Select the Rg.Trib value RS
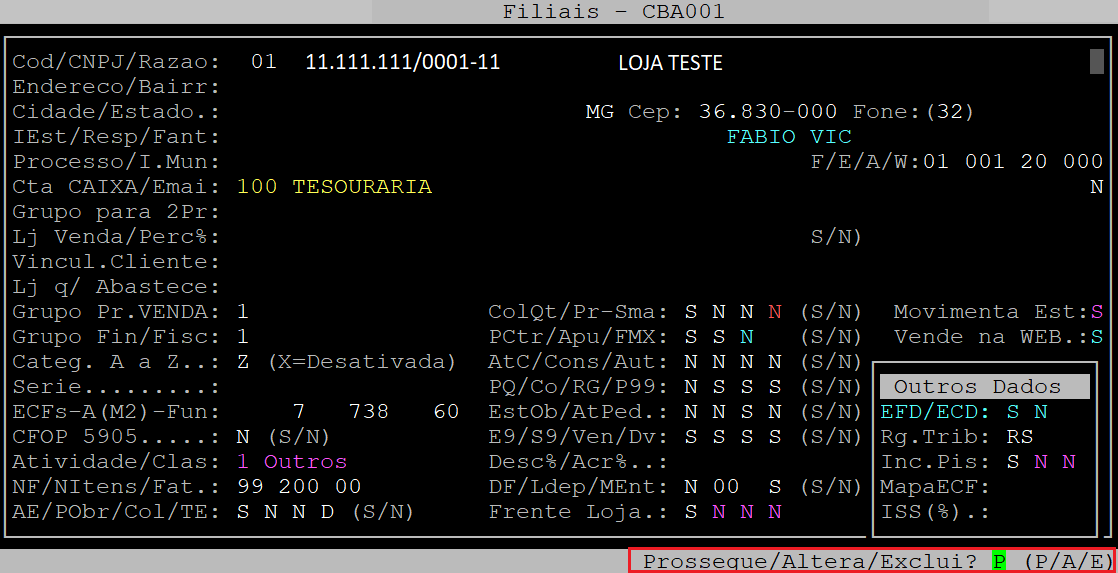The width and height of the screenshot is (1118, 573). coord(1020,437)
